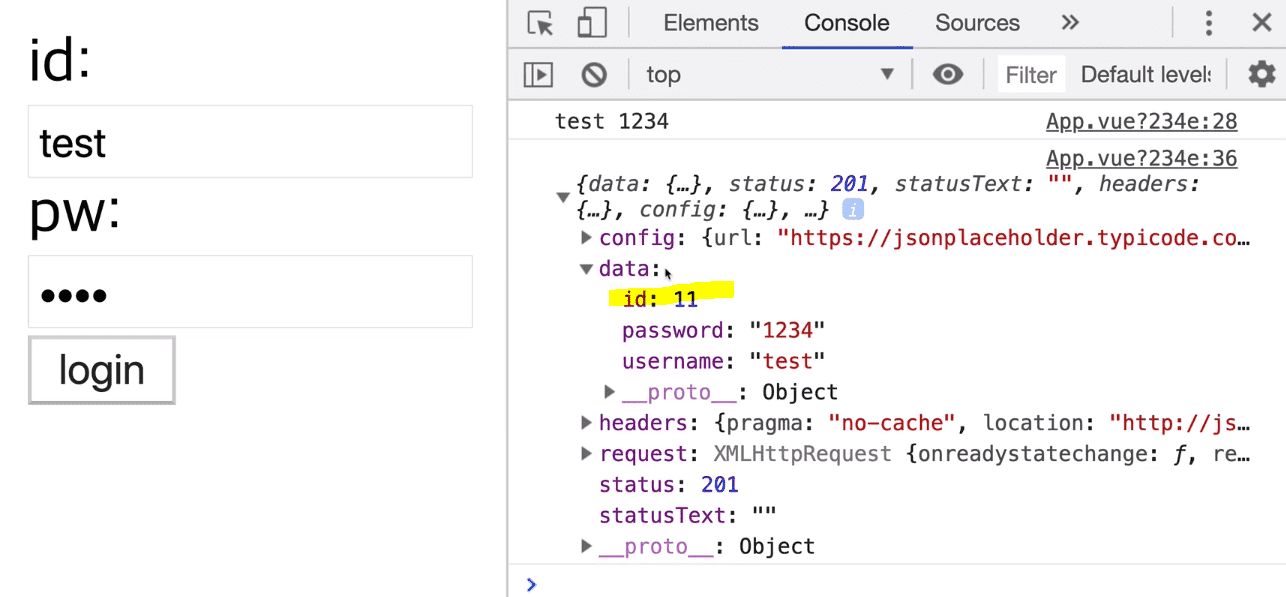Toggle the device toolbar icon
The width and height of the screenshot is (1286, 597).
(592, 23)
